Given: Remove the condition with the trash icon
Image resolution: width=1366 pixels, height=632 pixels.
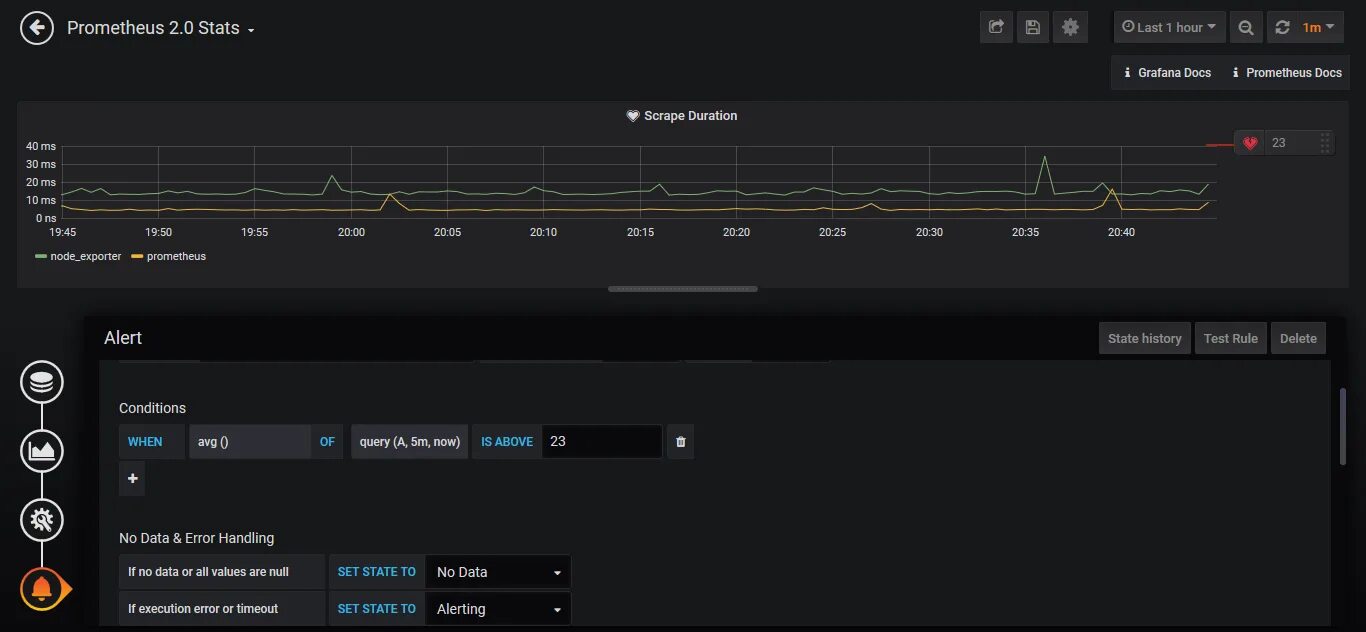Looking at the screenshot, I should 681,442.
